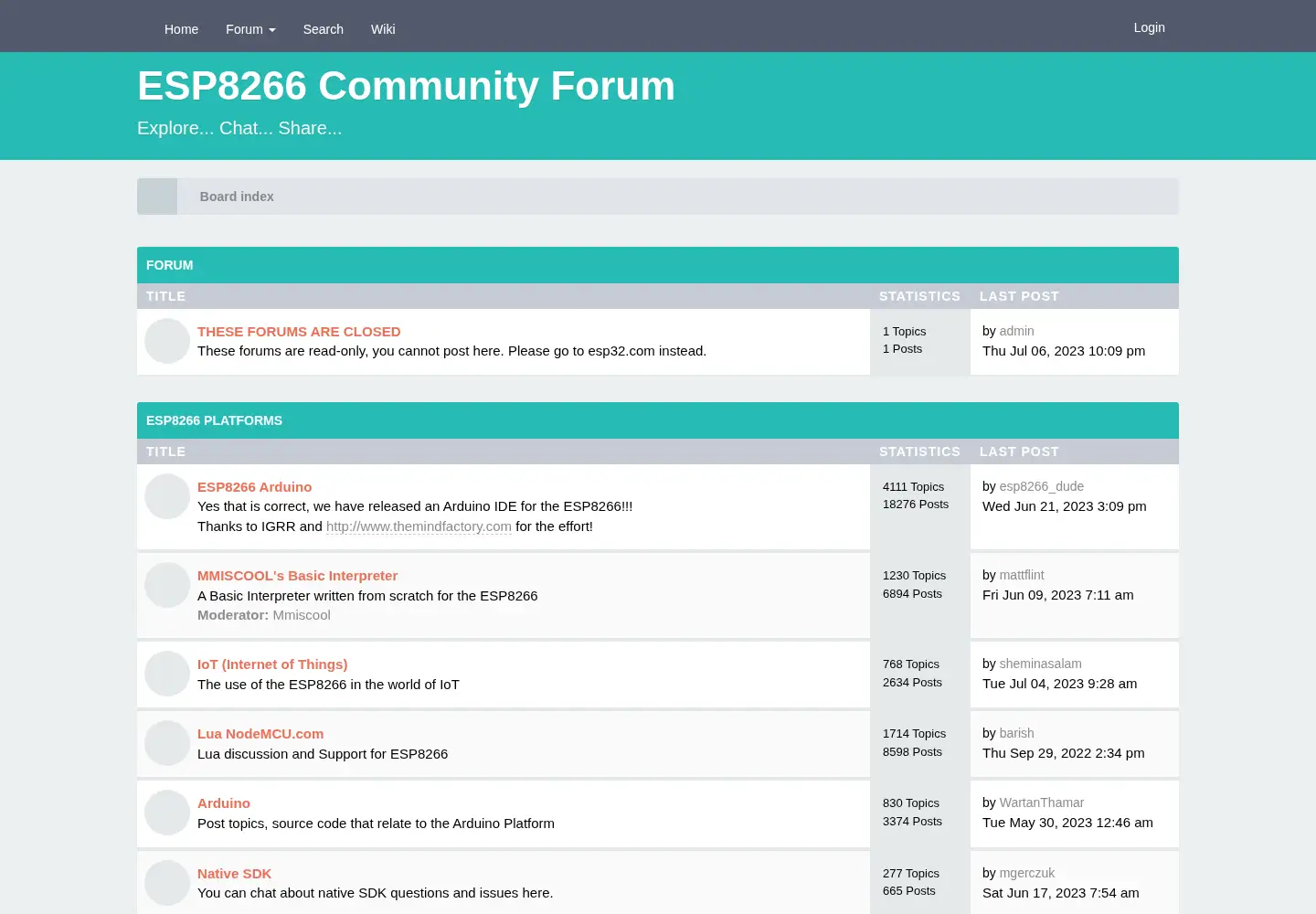Click the "1230 Topics" statistic
The image size is (1316, 914).
(x=915, y=576)
